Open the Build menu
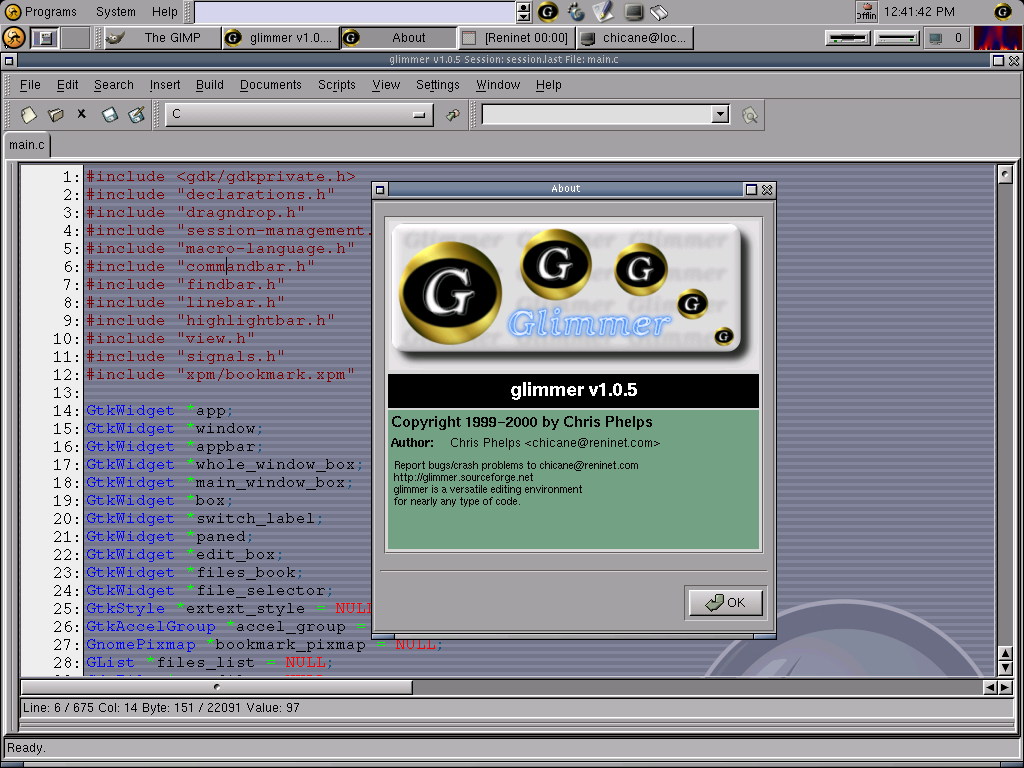This screenshot has height=768, width=1024. click(x=209, y=85)
